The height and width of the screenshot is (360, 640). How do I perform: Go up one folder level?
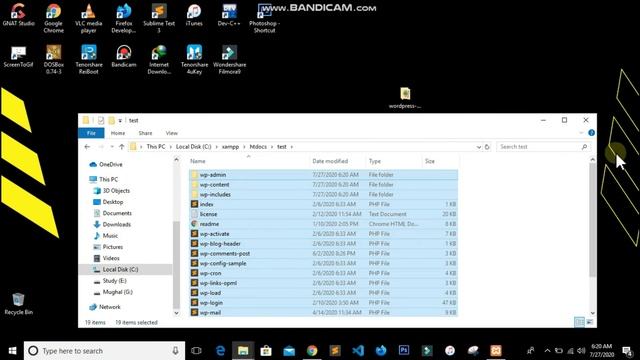tap(122, 147)
